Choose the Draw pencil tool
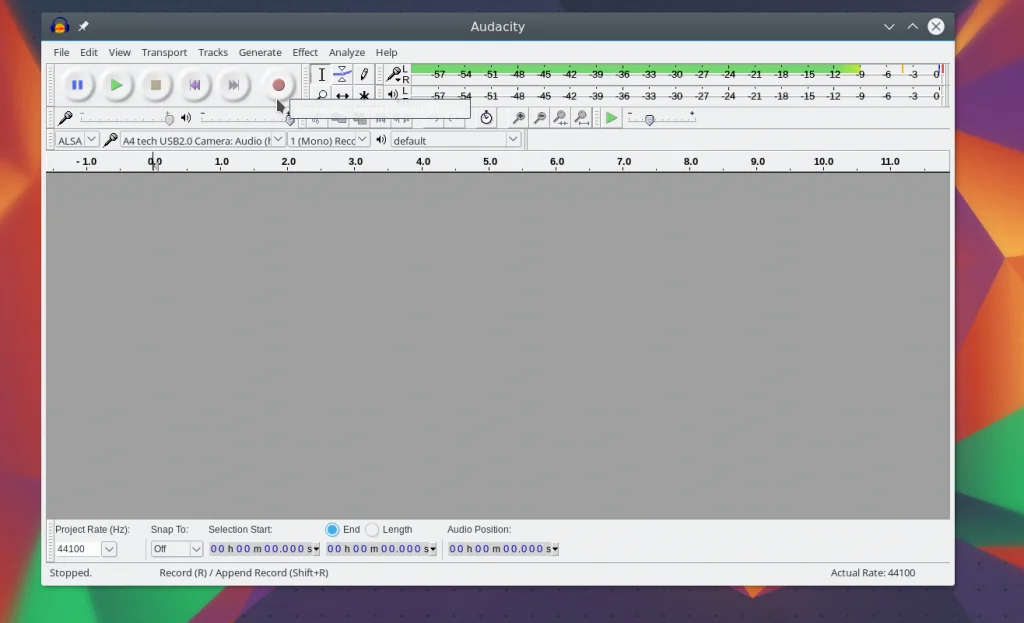This screenshot has height=623, width=1024. coord(364,74)
